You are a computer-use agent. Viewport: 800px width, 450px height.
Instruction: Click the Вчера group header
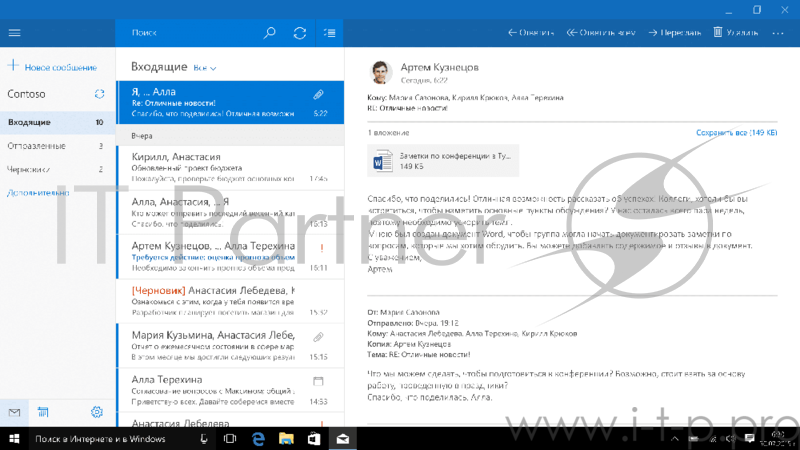(230, 136)
